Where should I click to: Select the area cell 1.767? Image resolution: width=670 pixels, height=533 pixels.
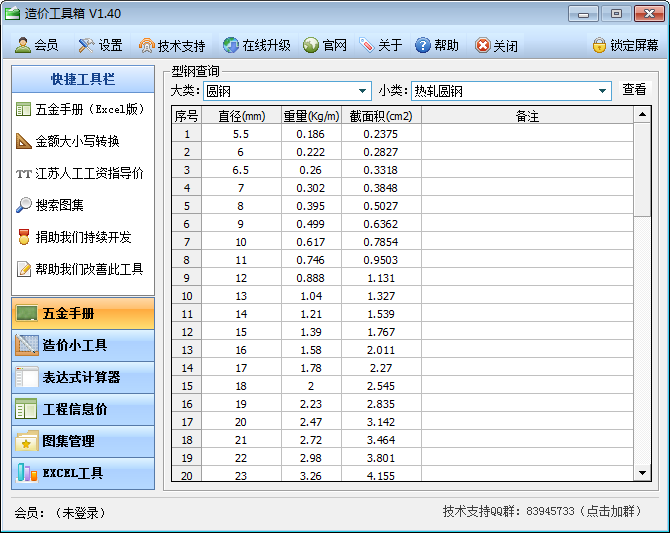(x=381, y=332)
